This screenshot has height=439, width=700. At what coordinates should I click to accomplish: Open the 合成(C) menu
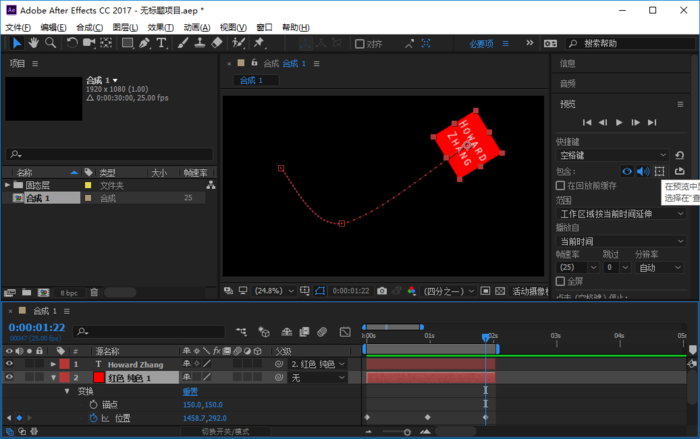(89, 28)
